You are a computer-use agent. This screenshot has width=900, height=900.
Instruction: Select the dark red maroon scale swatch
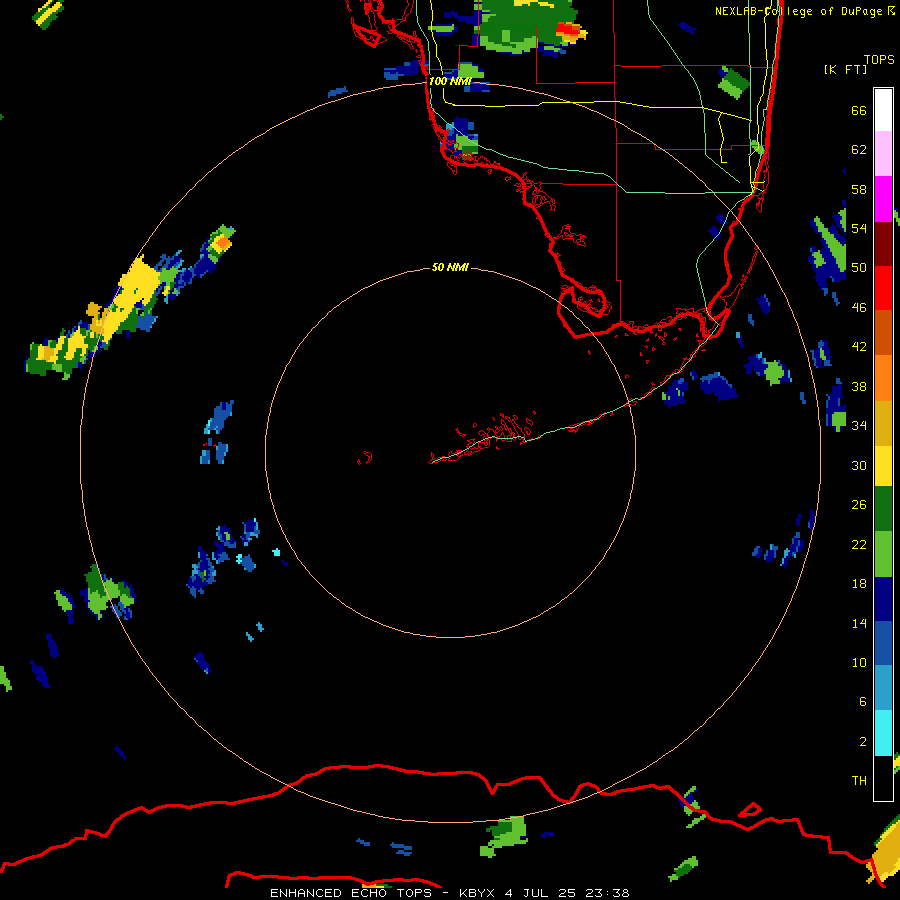tap(883, 244)
